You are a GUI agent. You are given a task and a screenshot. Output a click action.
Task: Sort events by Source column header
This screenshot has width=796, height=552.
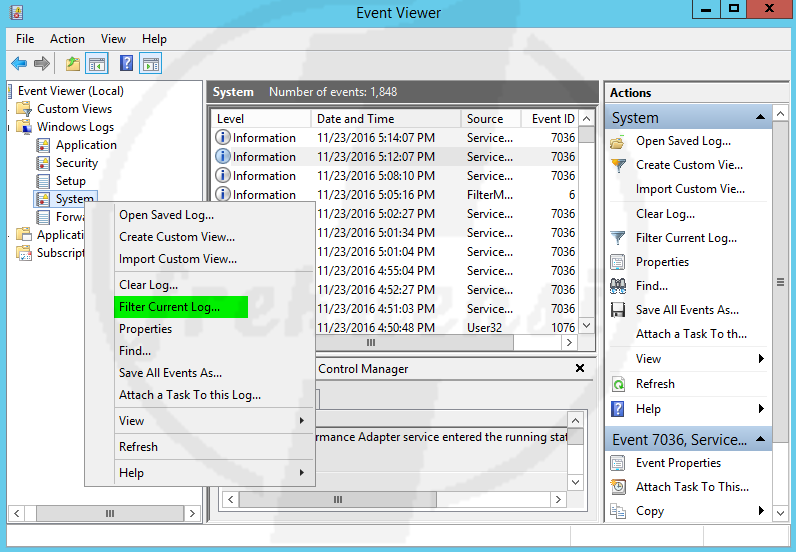[490, 119]
